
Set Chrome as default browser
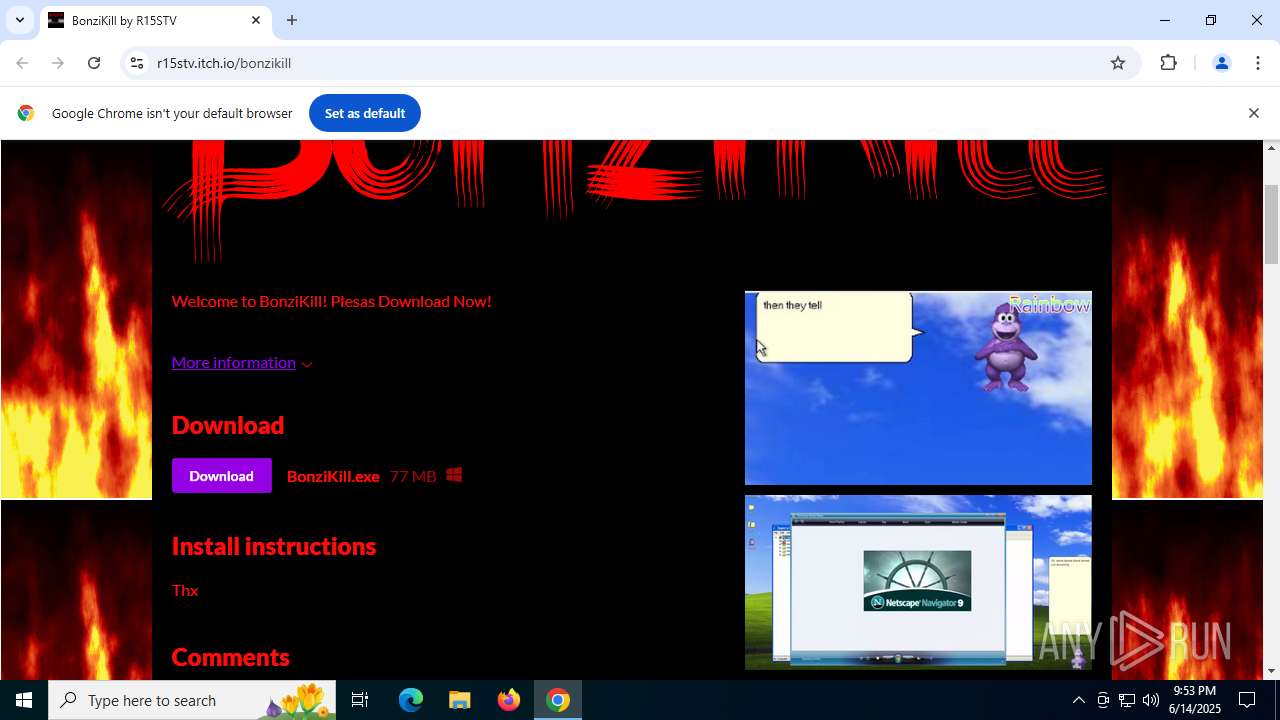point(364,113)
